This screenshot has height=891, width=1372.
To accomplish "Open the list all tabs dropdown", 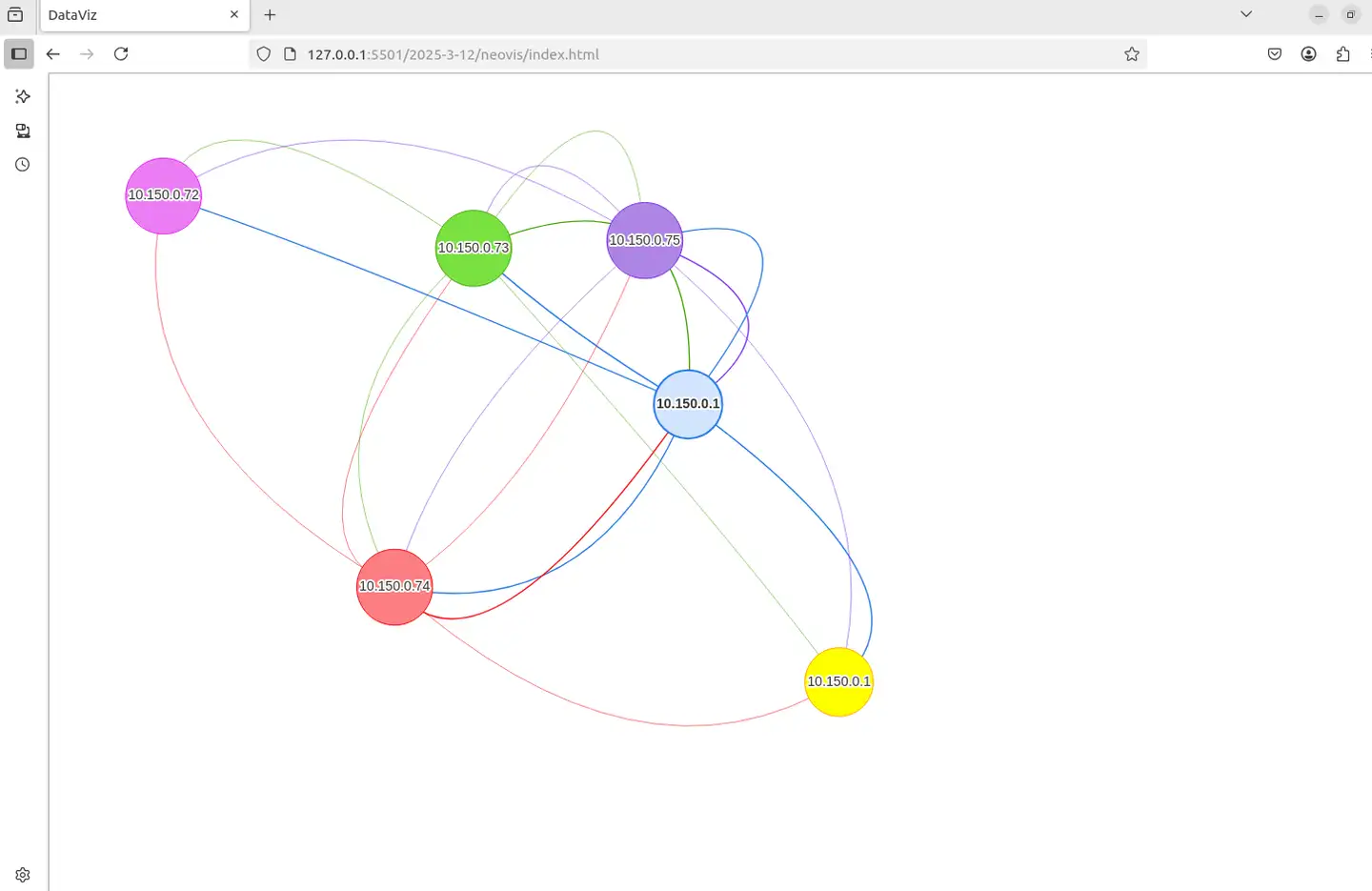I will 1246,14.
